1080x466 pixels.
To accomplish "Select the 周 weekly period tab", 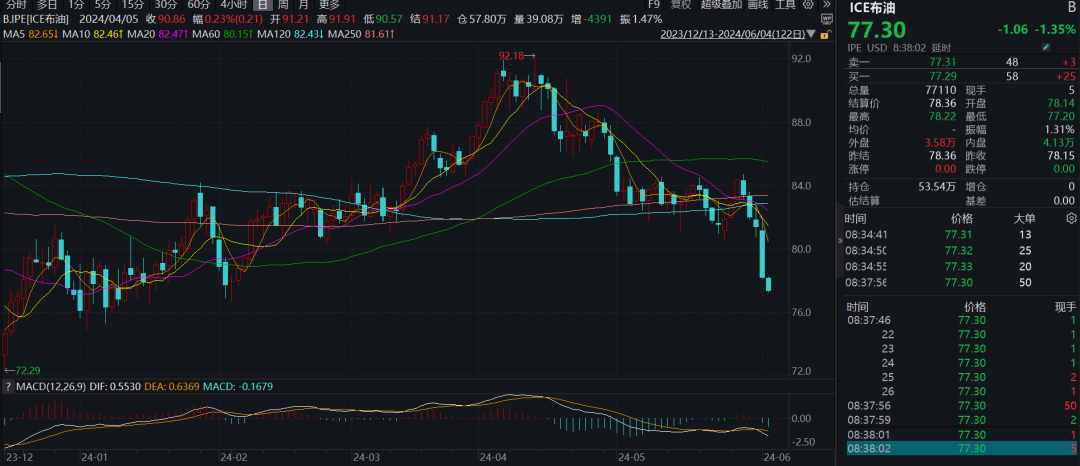I will point(283,4).
